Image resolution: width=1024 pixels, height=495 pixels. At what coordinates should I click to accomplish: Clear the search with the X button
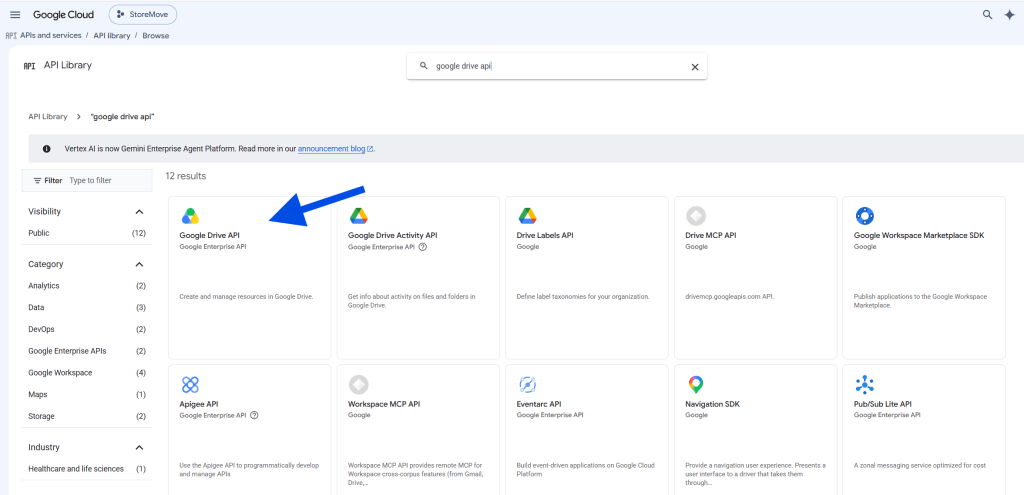coord(695,67)
